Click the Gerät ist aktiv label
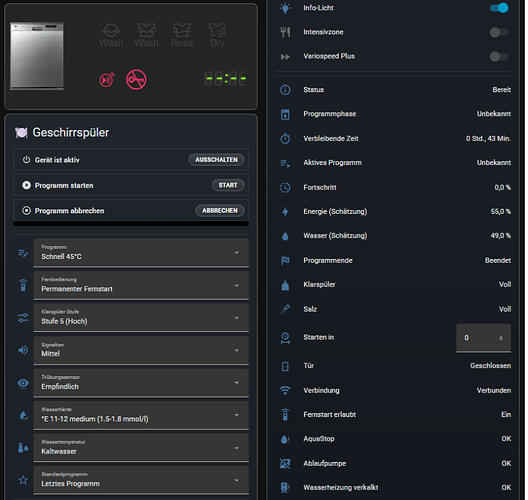Screen dimensions: 528x500 (57, 160)
